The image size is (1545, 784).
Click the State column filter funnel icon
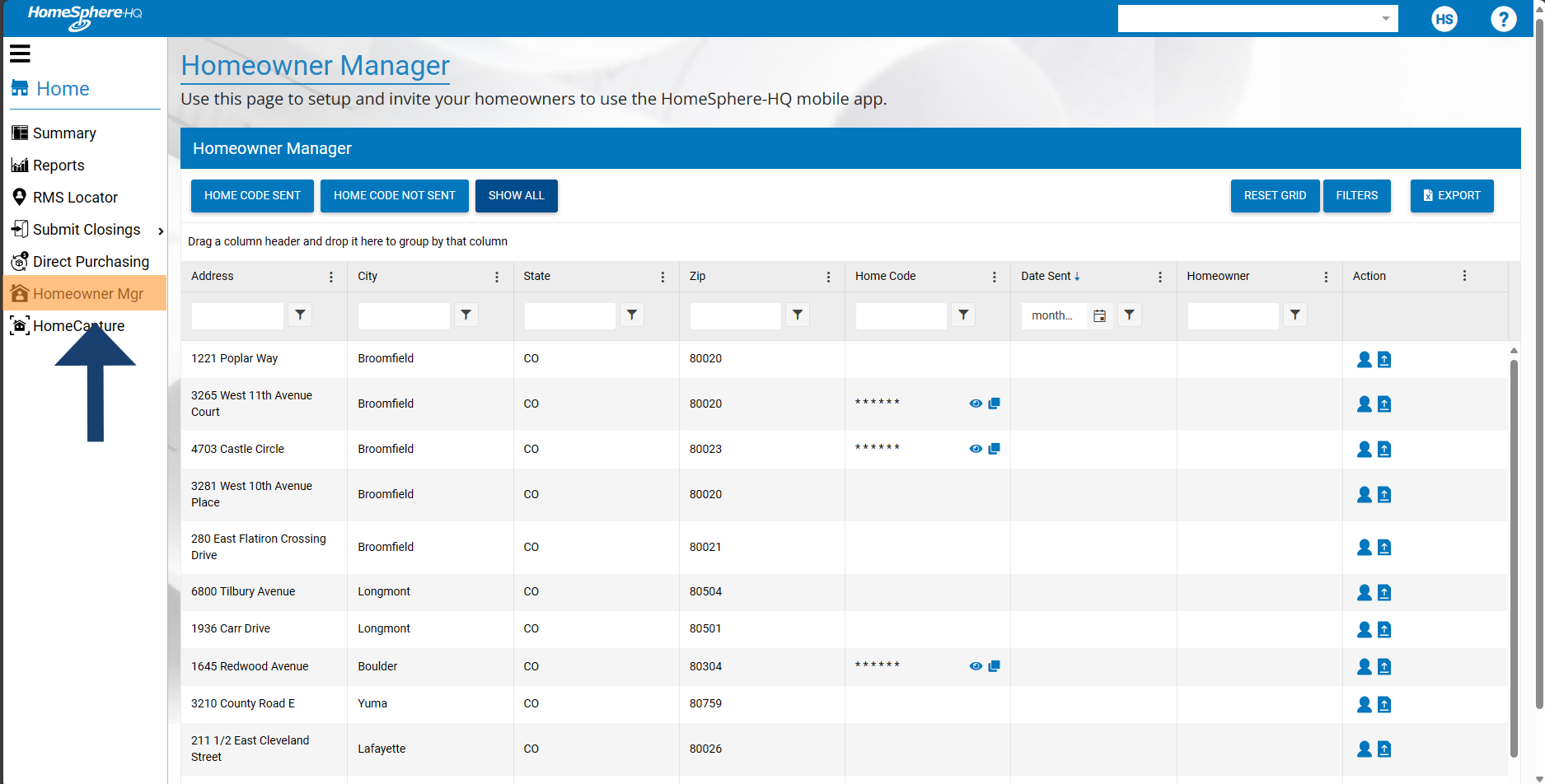[632, 315]
